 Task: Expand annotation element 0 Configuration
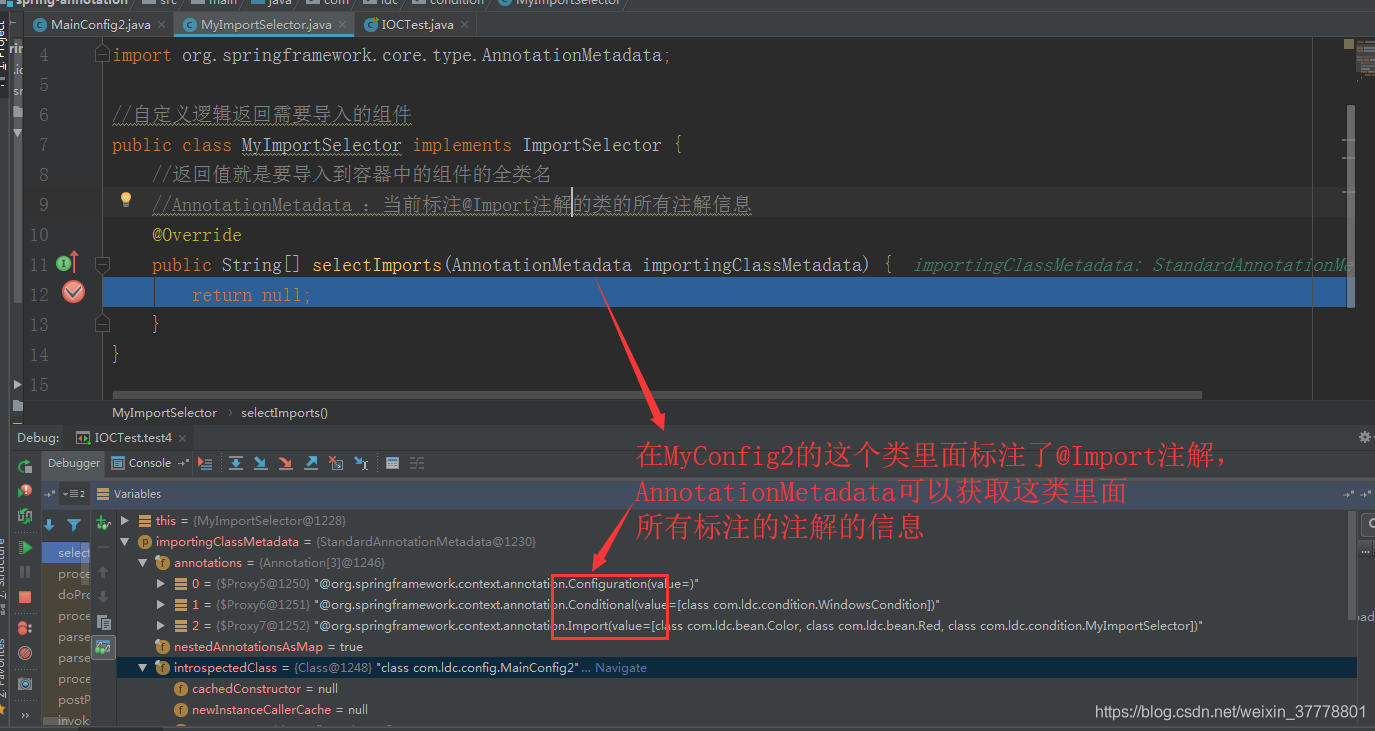tap(161, 583)
